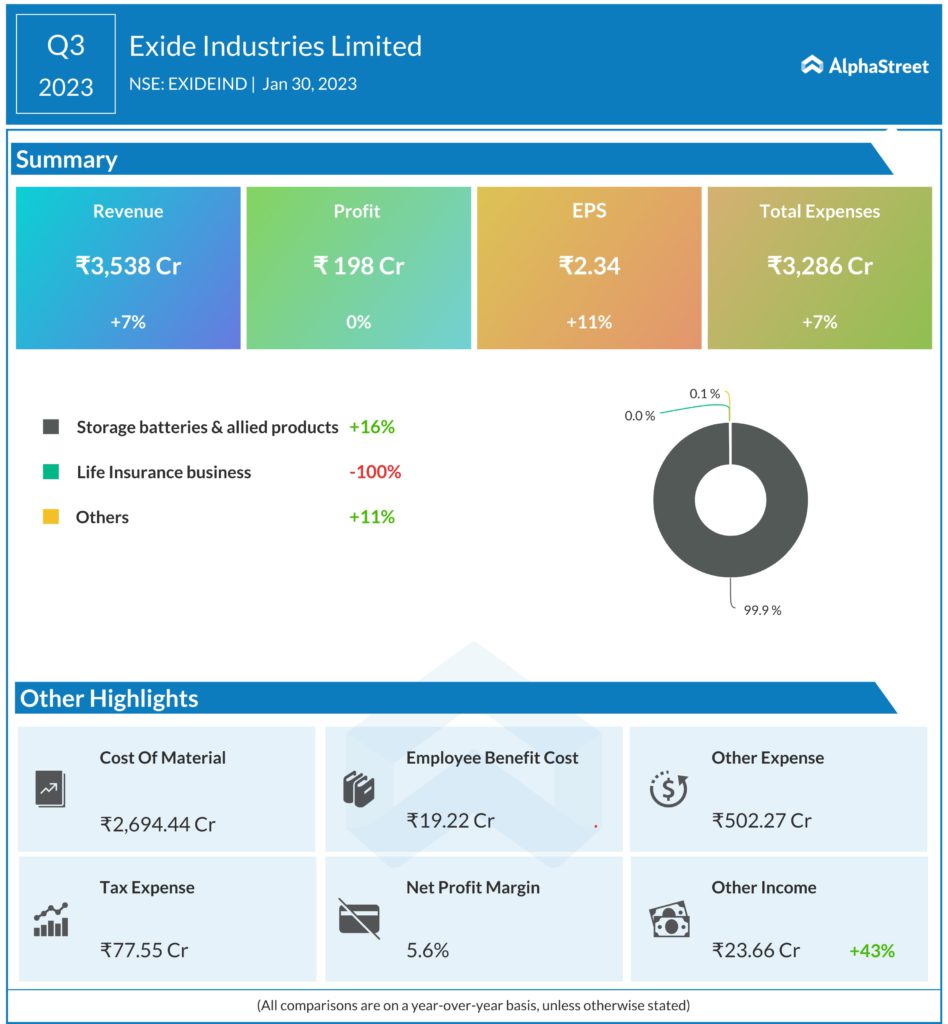
Task: Click the AlphaStreet logo icon
Action: 812,66
